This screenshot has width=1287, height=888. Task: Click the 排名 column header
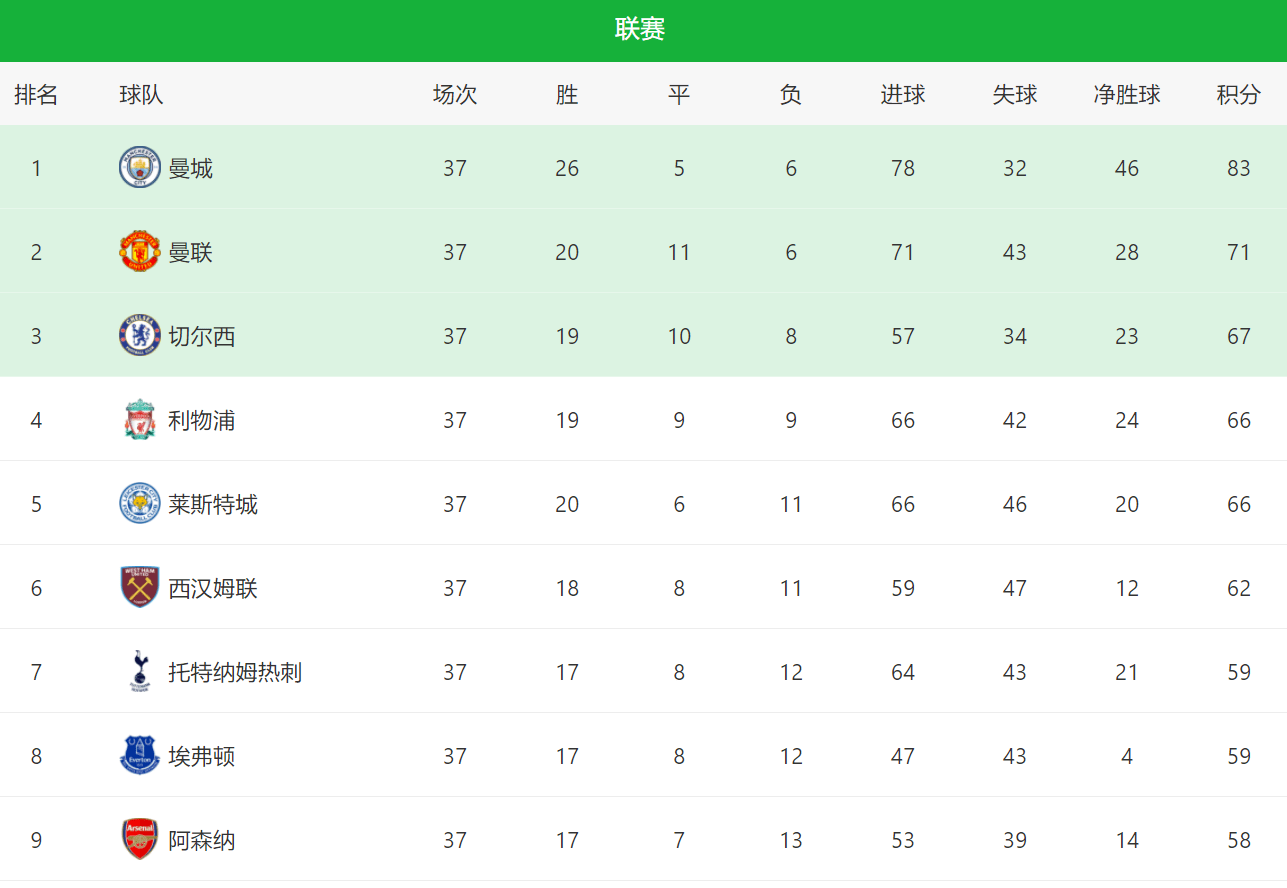pos(36,95)
